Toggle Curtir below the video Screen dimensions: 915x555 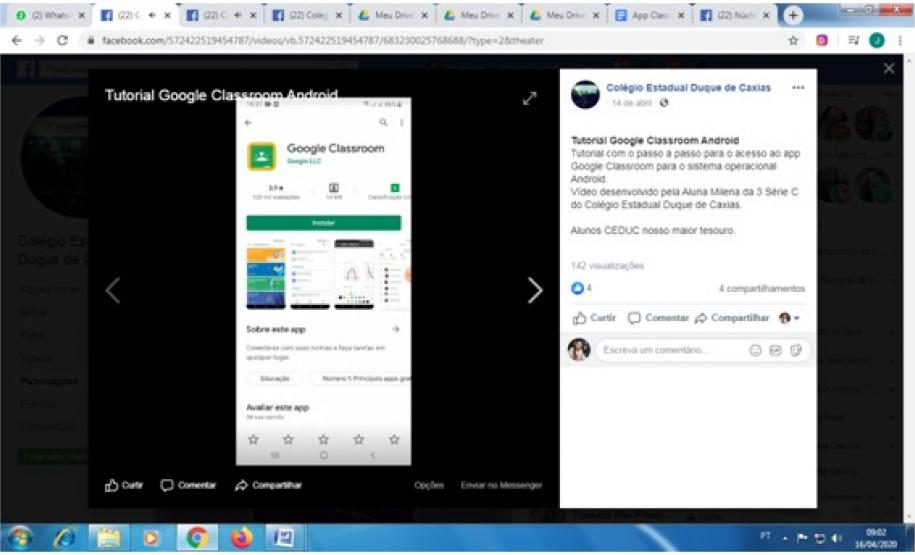click(124, 485)
